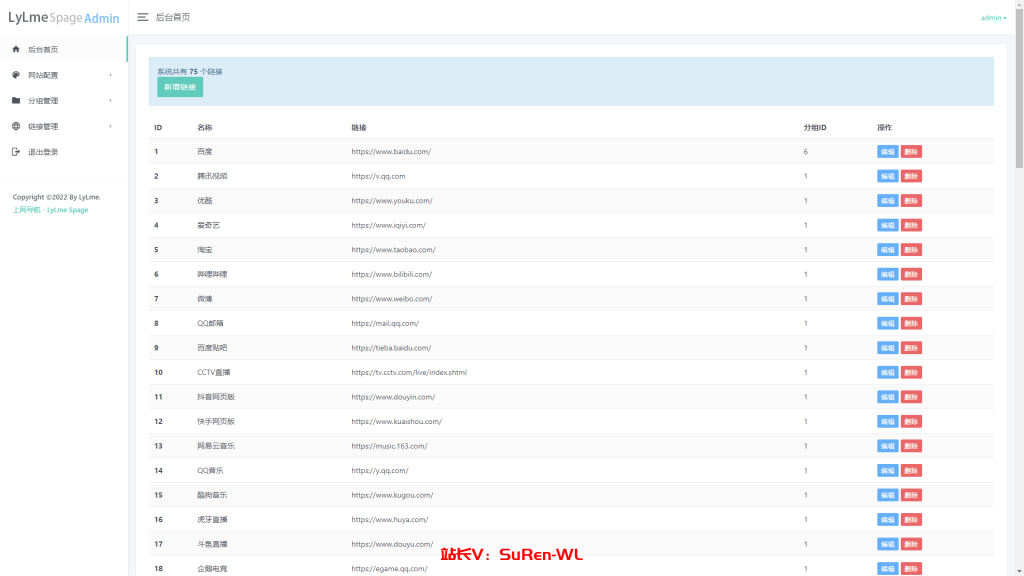This screenshot has width=1024, height=576.
Task: Delete the 快手网页版 row
Action: click(x=911, y=422)
